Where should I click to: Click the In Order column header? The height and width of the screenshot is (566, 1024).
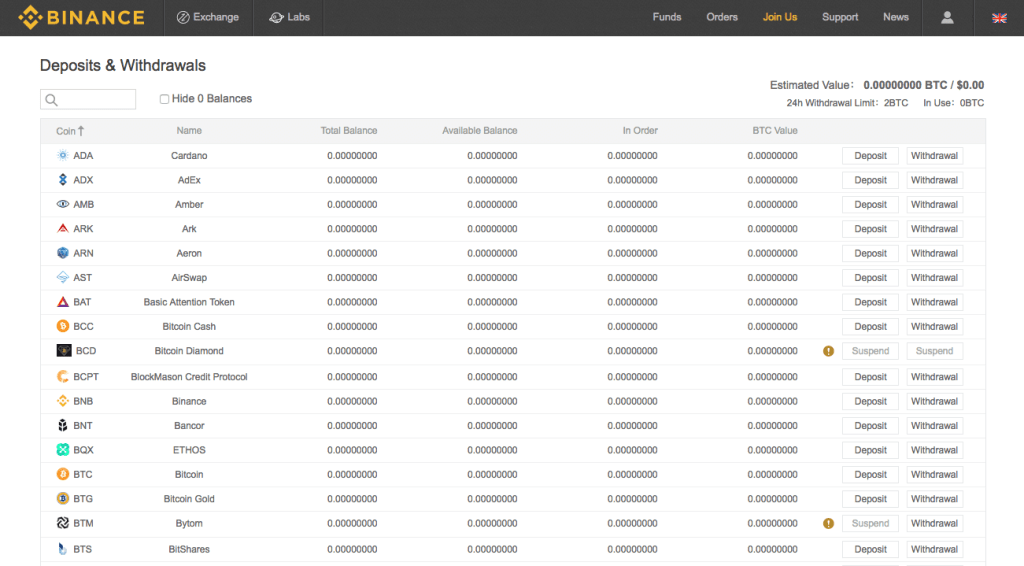pos(640,131)
